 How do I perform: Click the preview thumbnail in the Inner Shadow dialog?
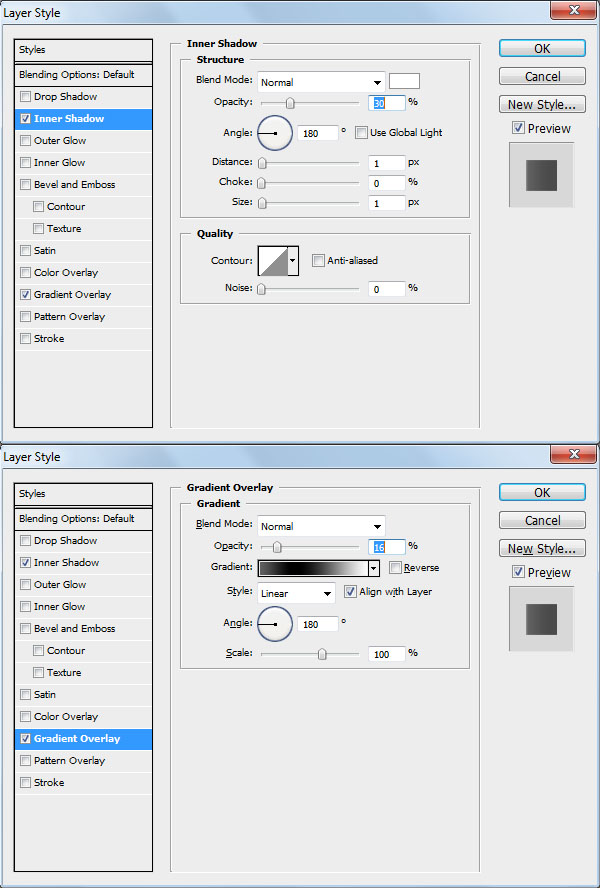[x=542, y=175]
